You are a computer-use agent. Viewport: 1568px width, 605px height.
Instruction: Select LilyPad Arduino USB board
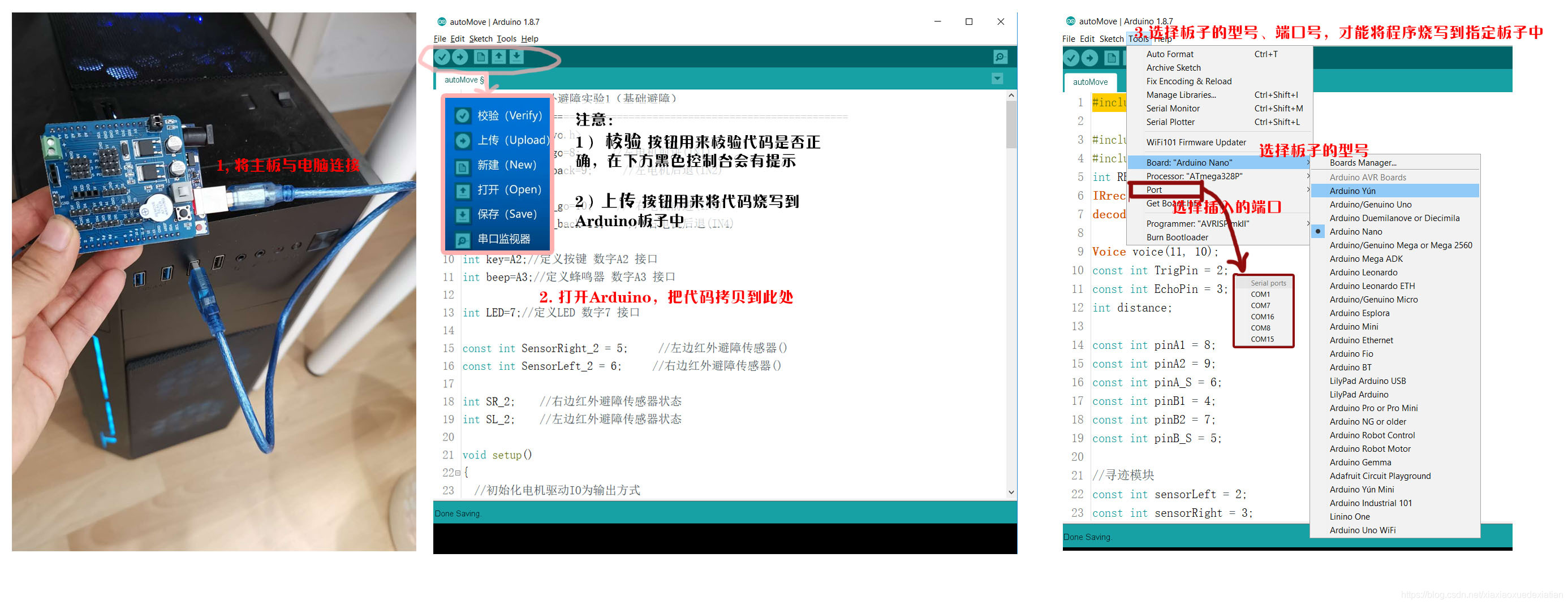click(1394, 381)
